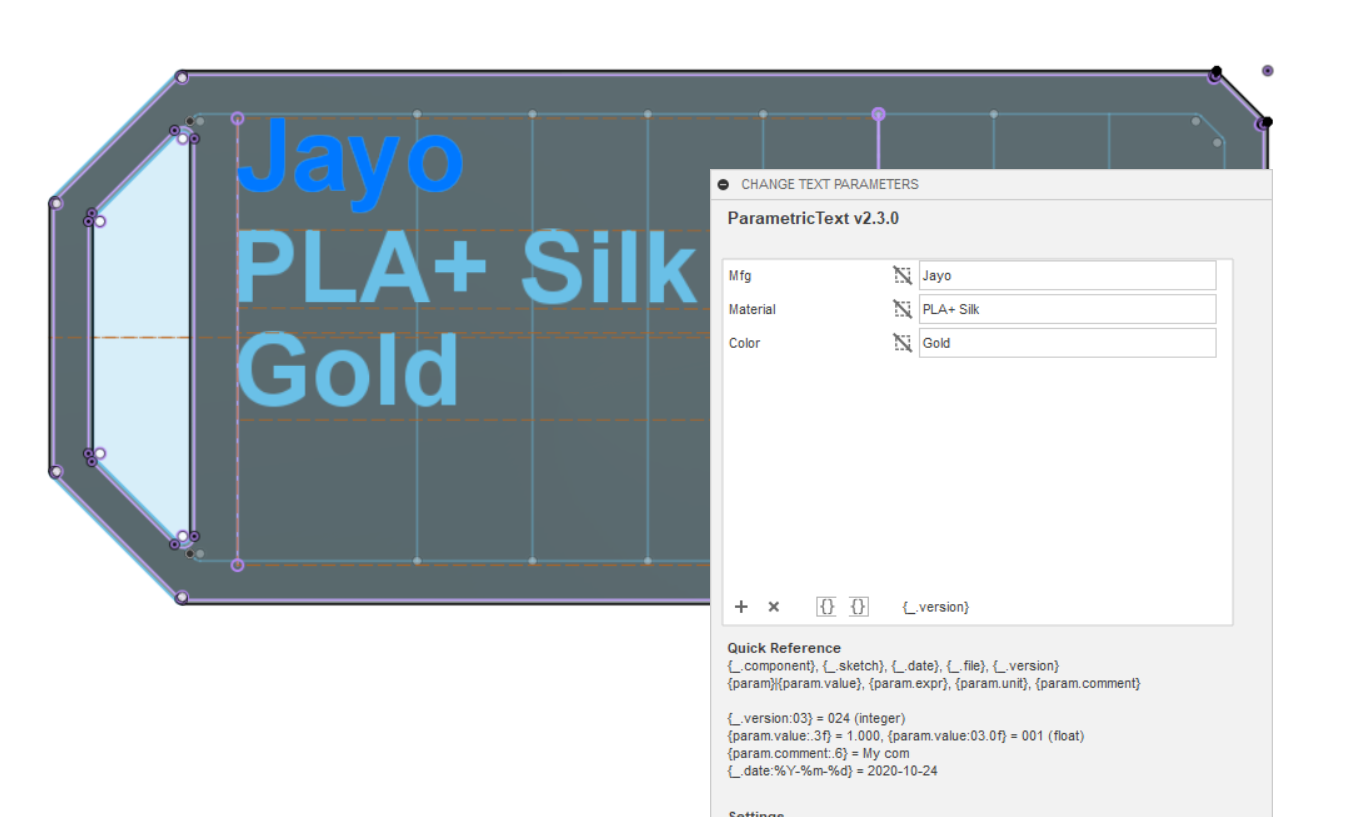1353x817 pixels.
Task: Pick sketch text for the Mfg parameter
Action: tap(902, 275)
